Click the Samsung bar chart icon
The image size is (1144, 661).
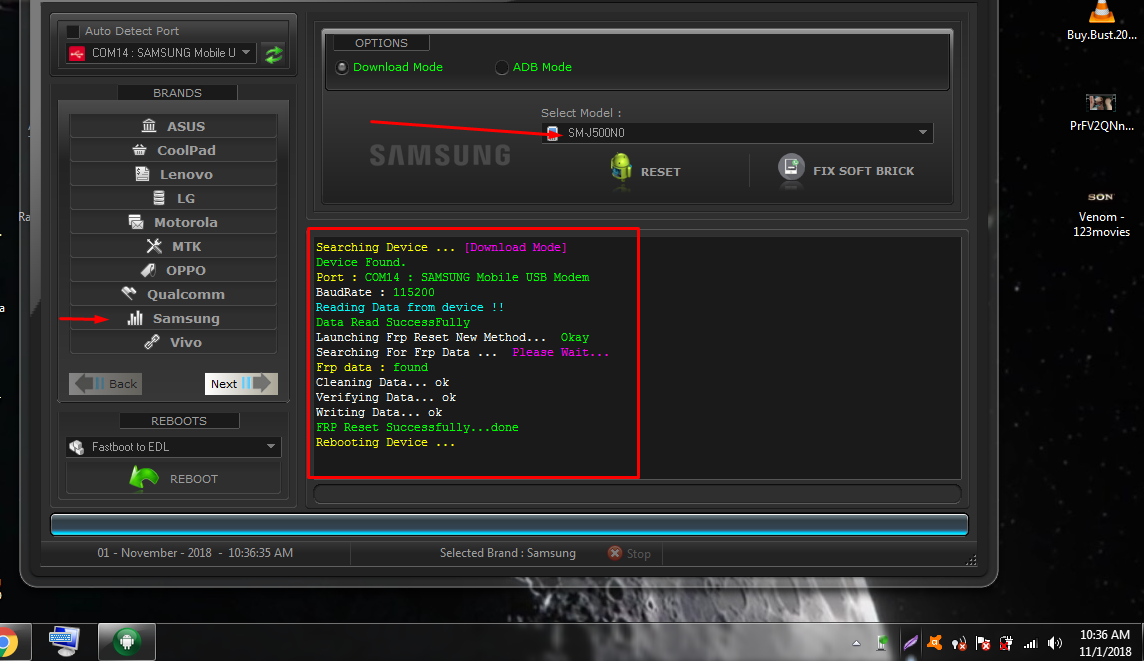click(135, 318)
